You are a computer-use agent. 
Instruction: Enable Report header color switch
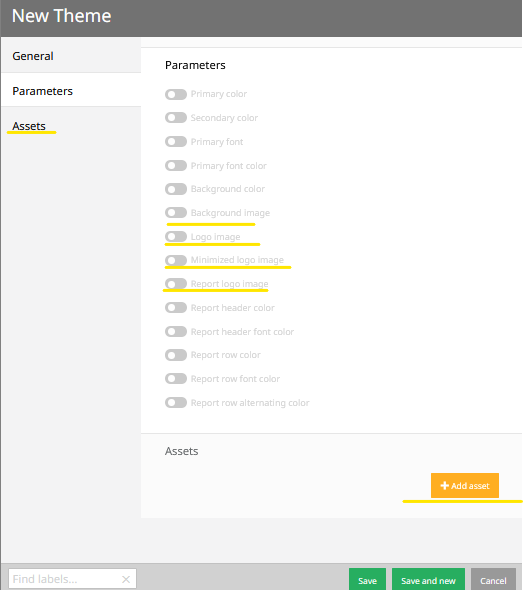(x=176, y=308)
